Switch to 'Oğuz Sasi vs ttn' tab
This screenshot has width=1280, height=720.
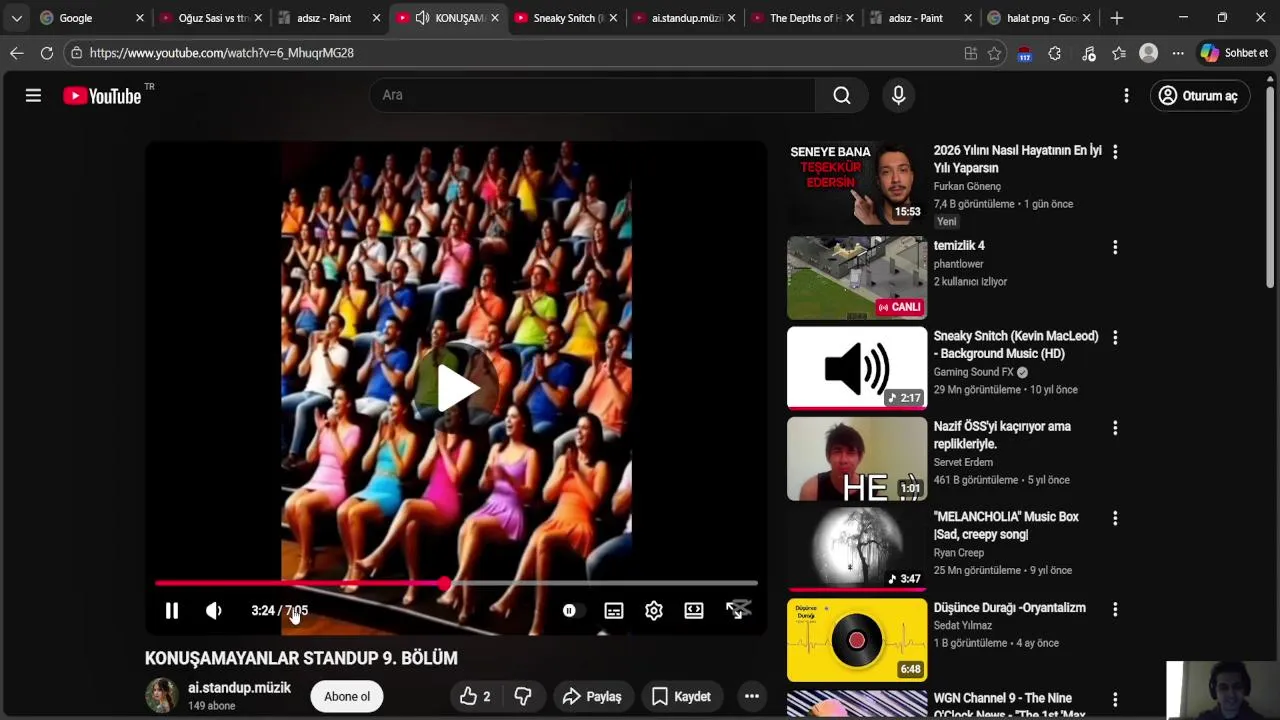[205, 18]
